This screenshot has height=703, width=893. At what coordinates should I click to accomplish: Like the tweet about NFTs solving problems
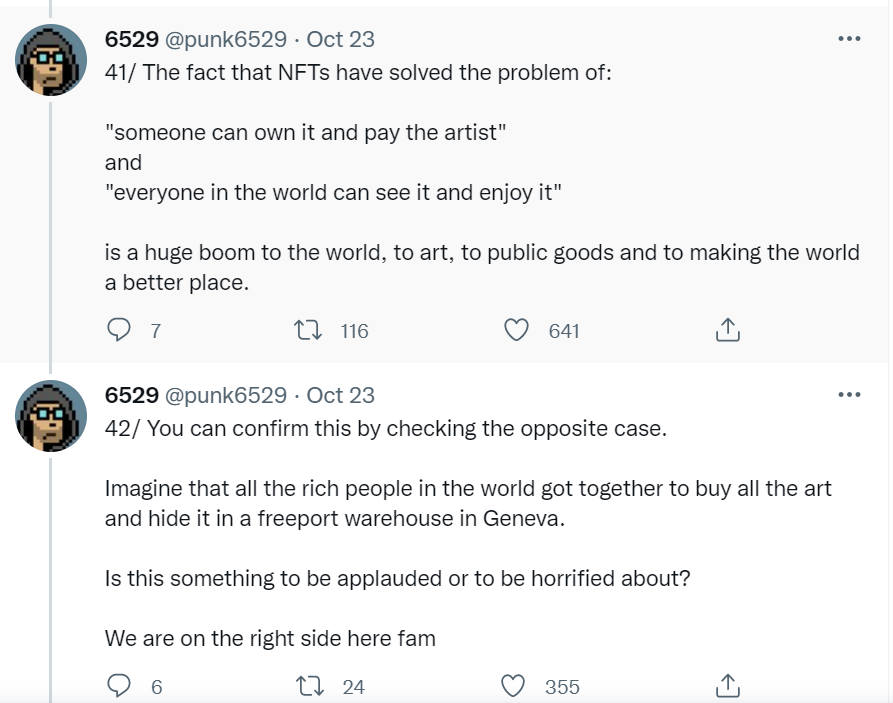516,330
